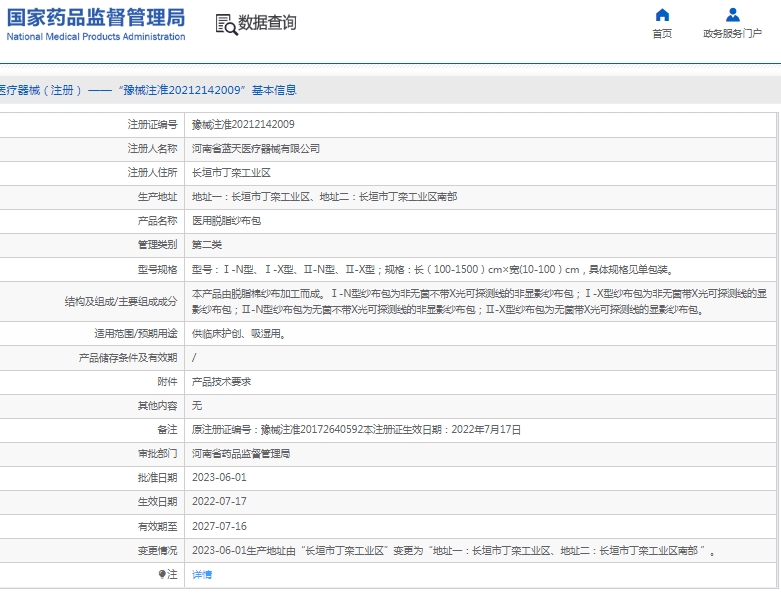Image resolution: width=781 pixels, height=594 pixels.
Task: Click the 型号规格 row label
Action: click(157, 269)
